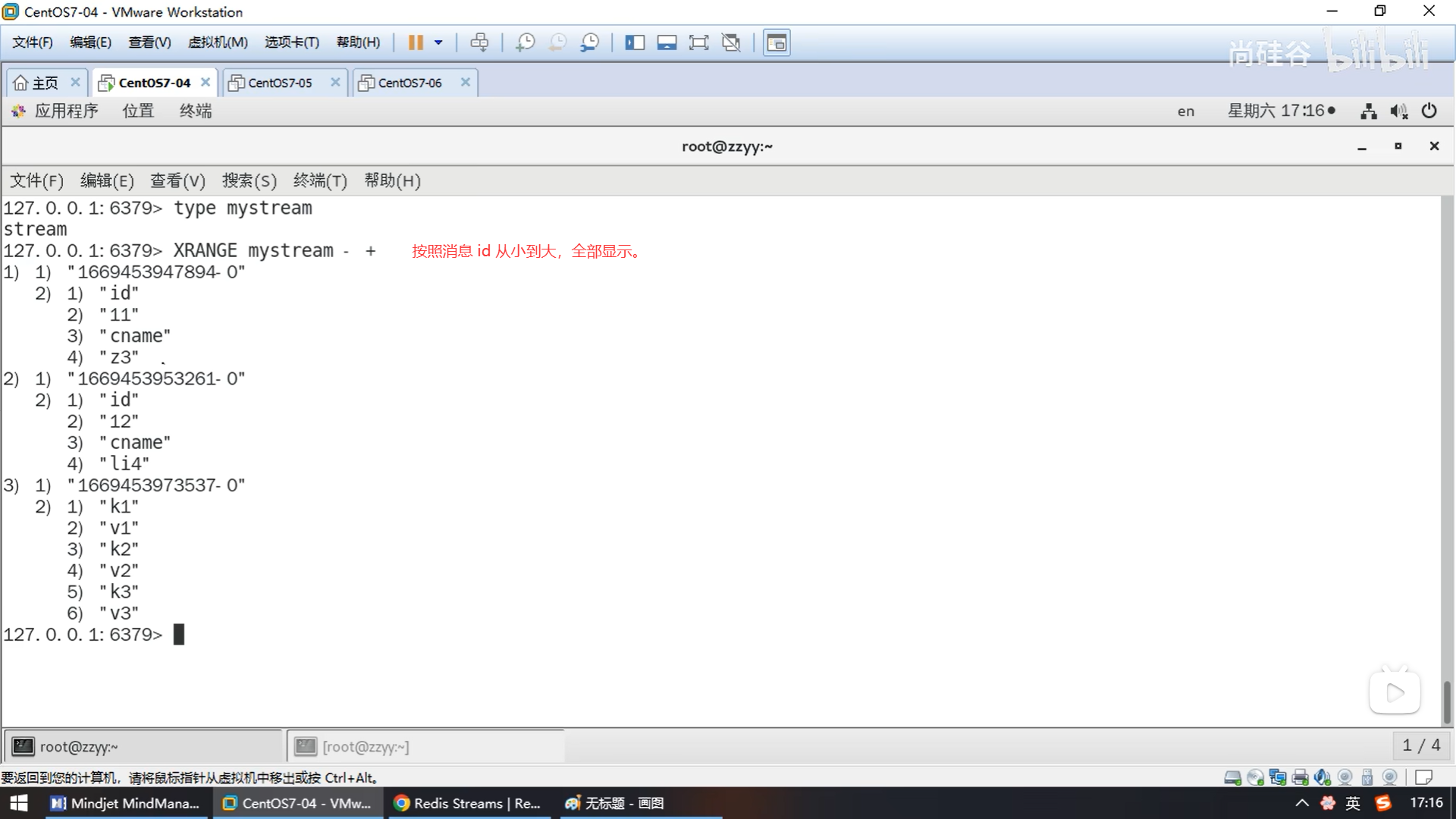Switch to the CentOS7-05 tab

click(280, 83)
